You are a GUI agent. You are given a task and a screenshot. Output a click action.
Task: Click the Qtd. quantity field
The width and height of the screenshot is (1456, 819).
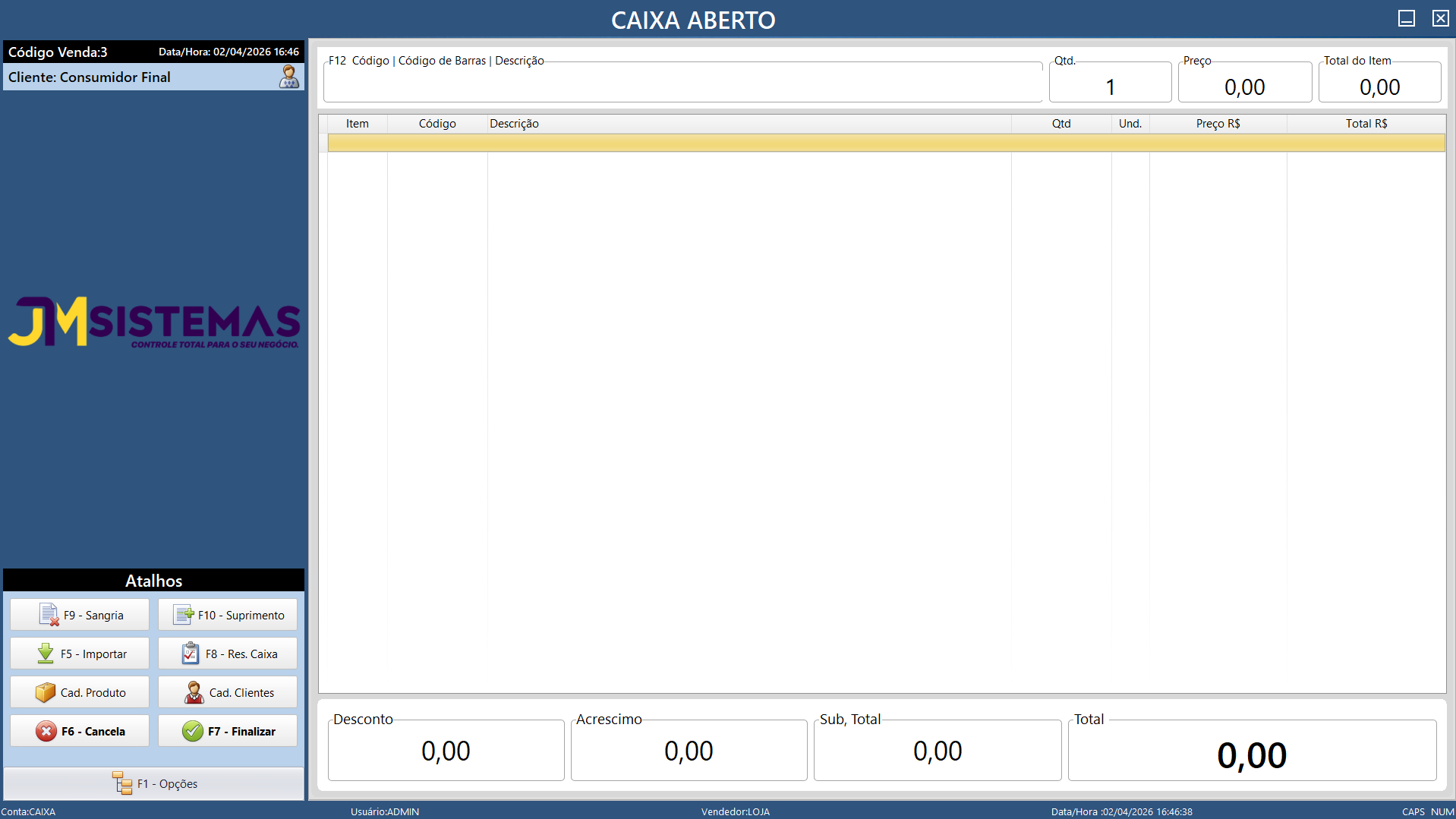[x=1110, y=87]
